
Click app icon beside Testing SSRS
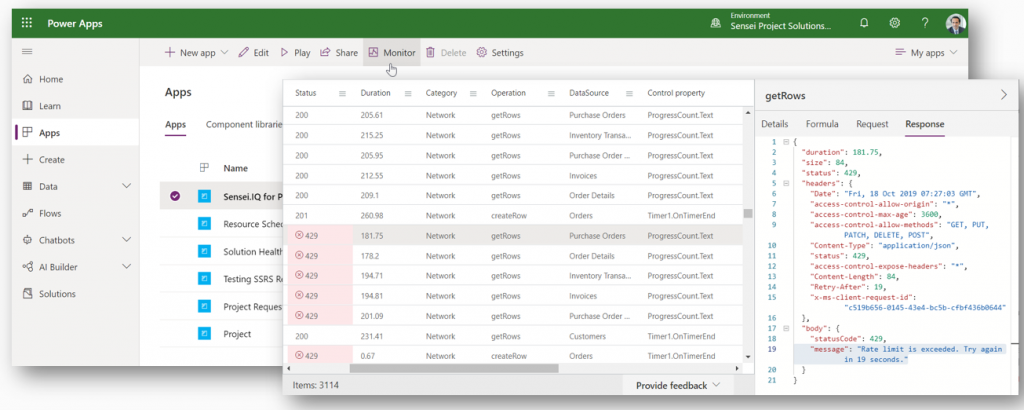tap(204, 279)
